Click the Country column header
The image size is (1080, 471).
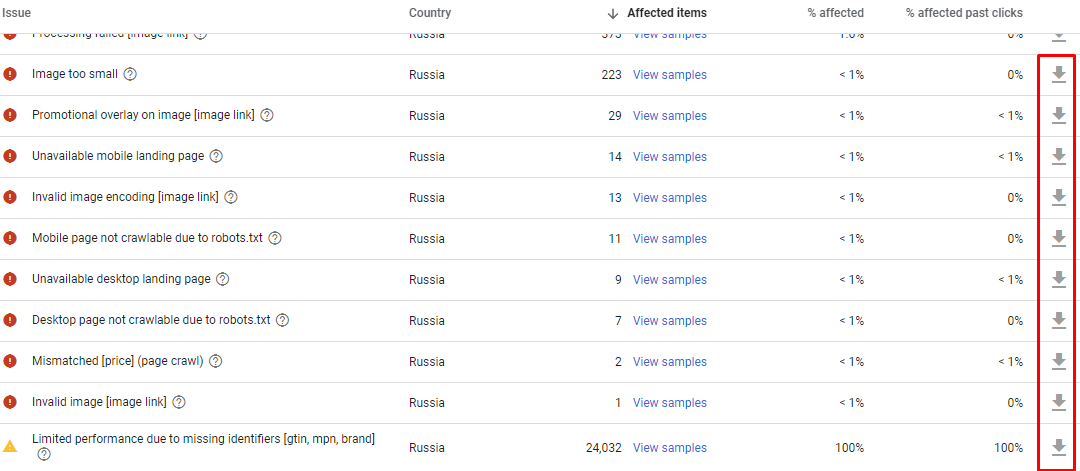click(x=430, y=13)
